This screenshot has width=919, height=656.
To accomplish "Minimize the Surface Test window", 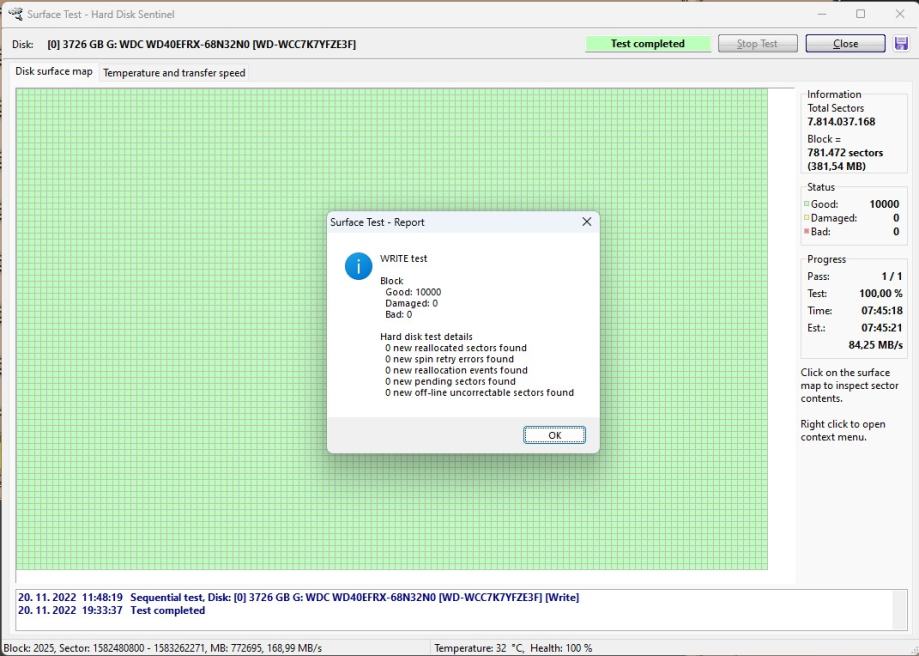I will [x=822, y=14].
